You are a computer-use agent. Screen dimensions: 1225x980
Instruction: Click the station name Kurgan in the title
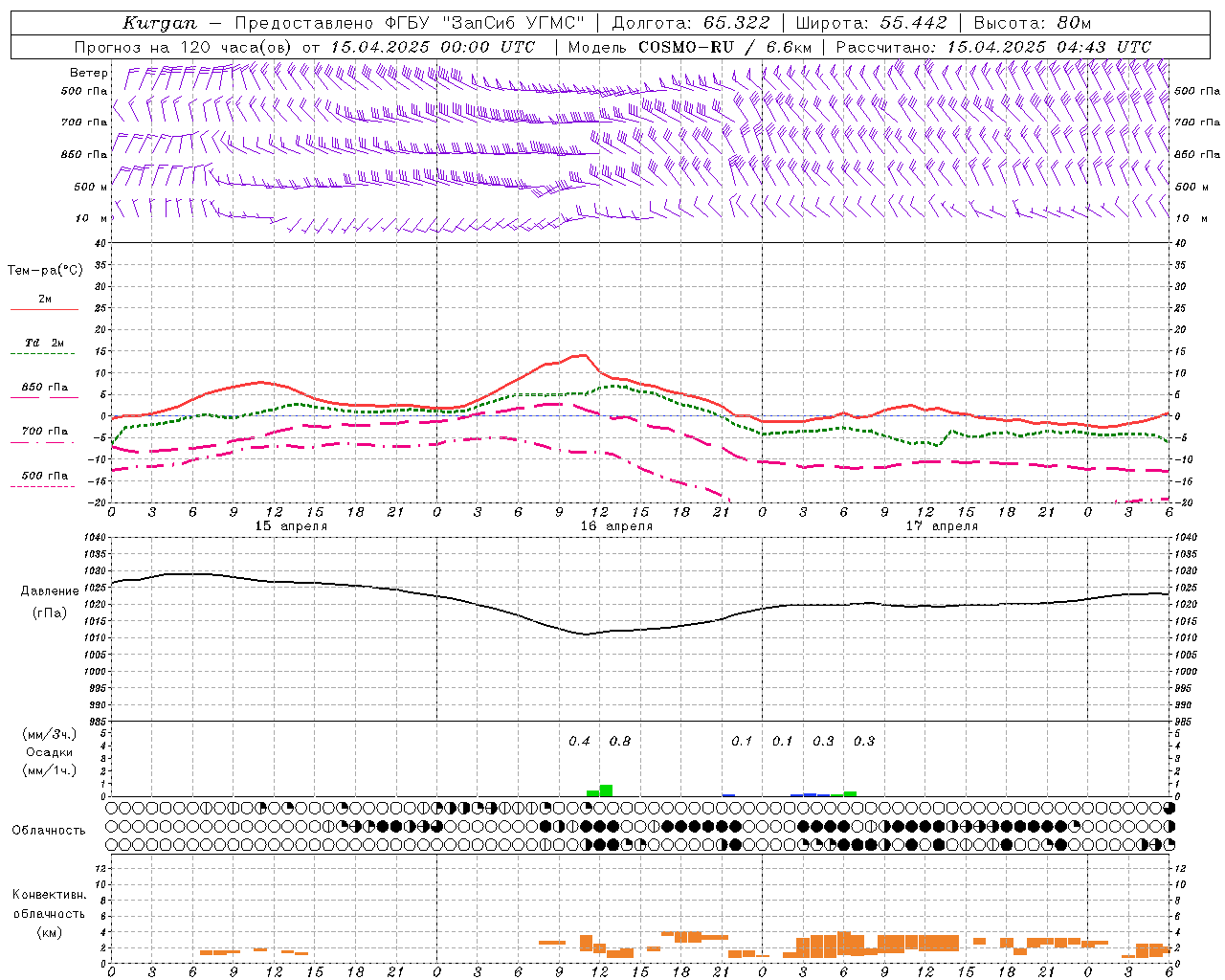click(x=160, y=23)
